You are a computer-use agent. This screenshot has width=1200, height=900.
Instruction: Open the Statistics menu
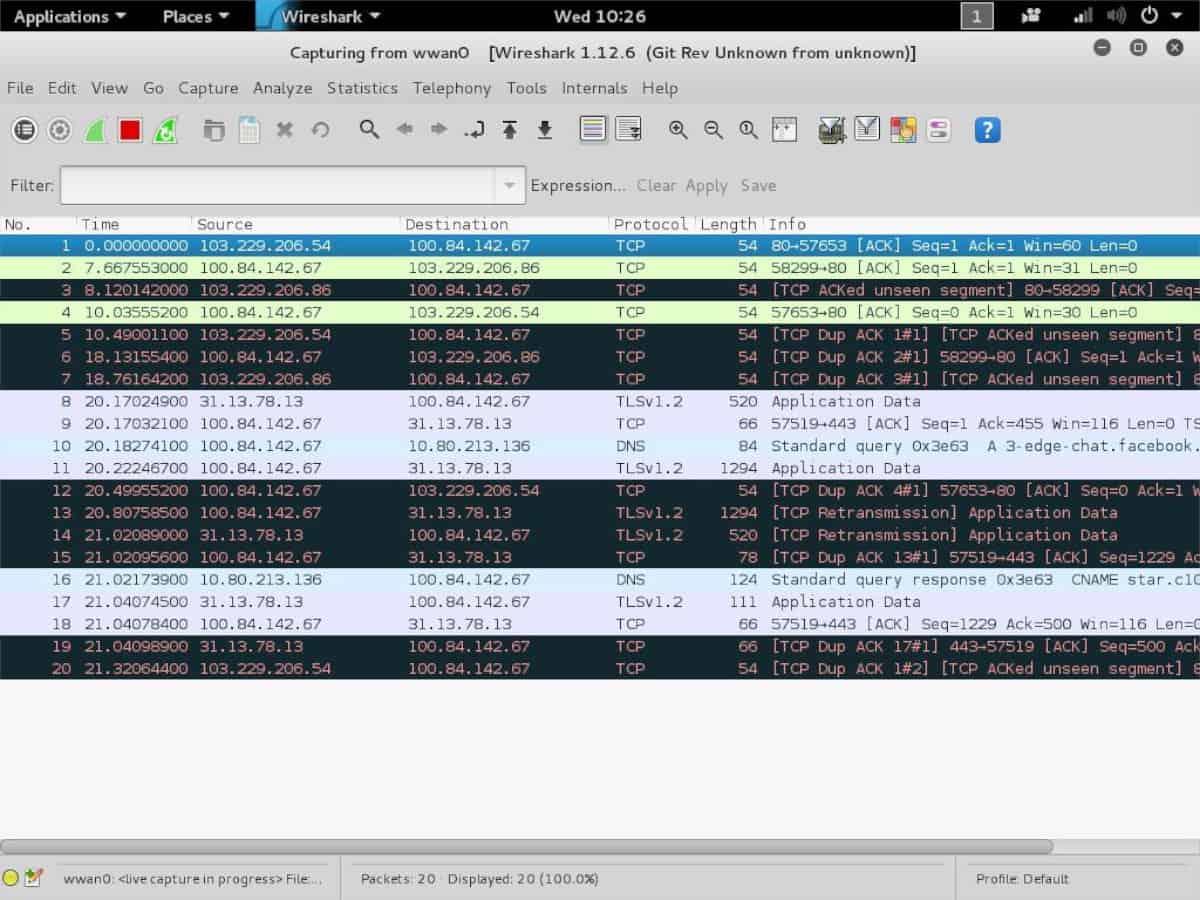[x=362, y=88]
